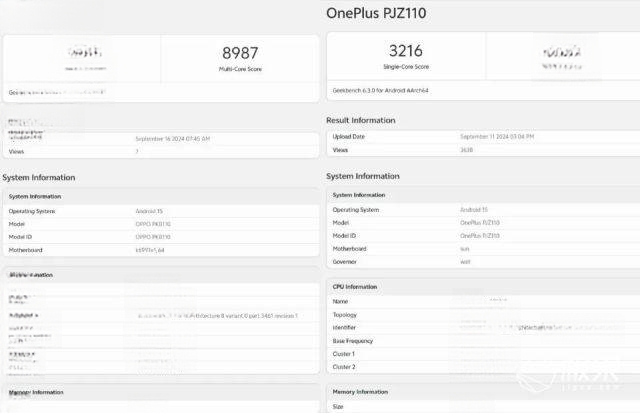The height and width of the screenshot is (413, 640).
Task: Click the 'Model' label in the OnePlus table
Action: 341,223
